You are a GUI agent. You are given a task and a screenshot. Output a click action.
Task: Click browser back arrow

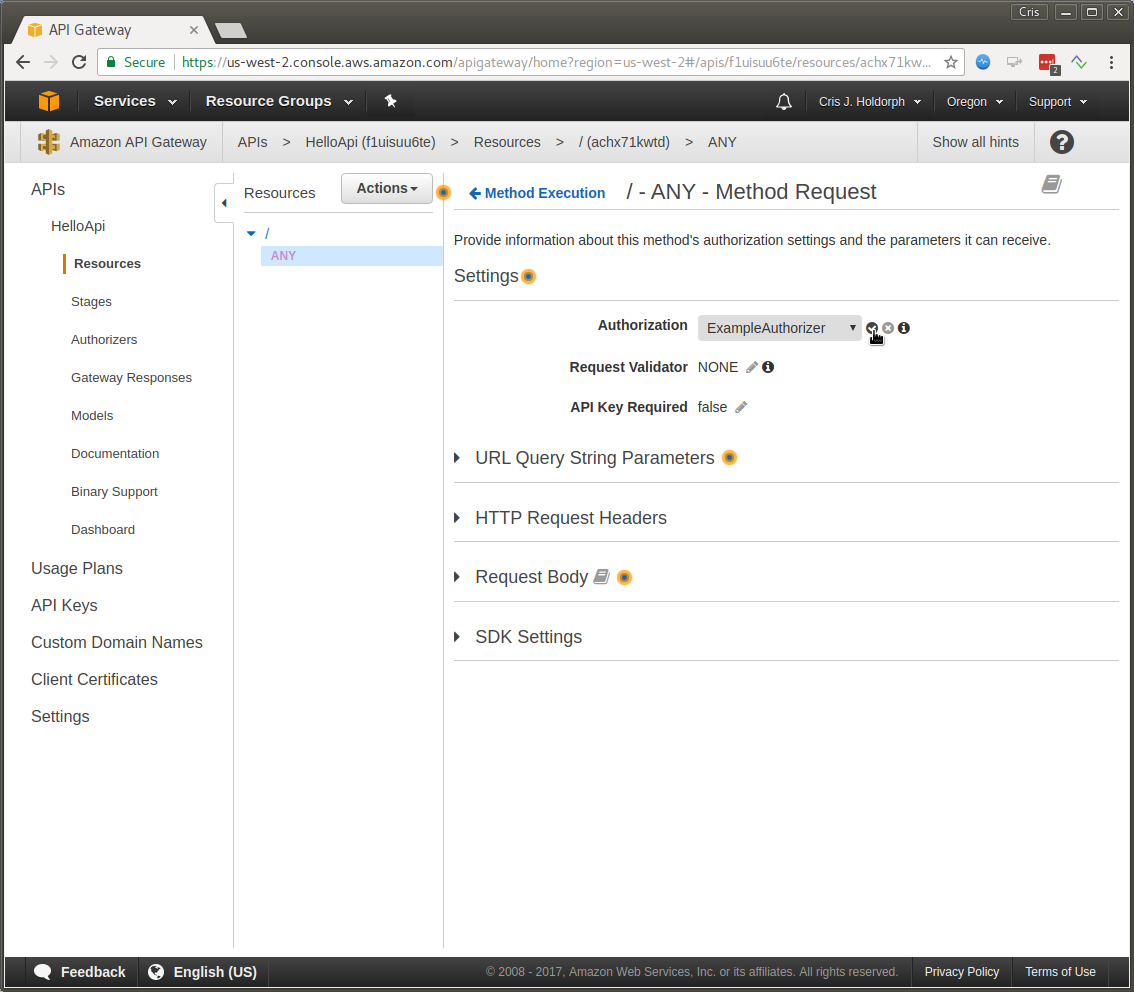[23, 62]
